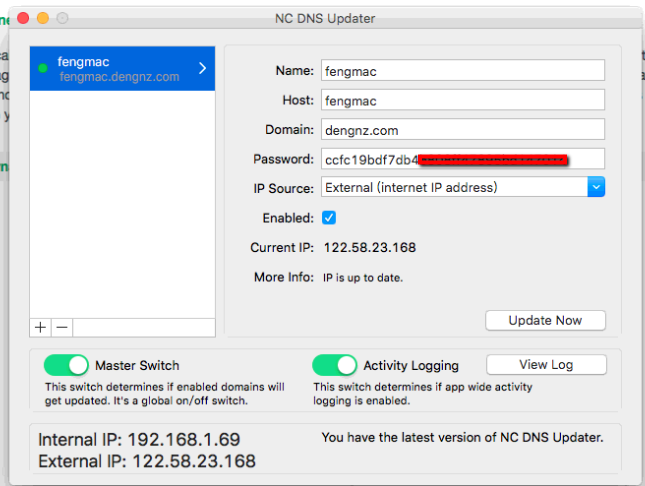Close the NC DNS Updater window
The image size is (645, 486).
coord(23,18)
